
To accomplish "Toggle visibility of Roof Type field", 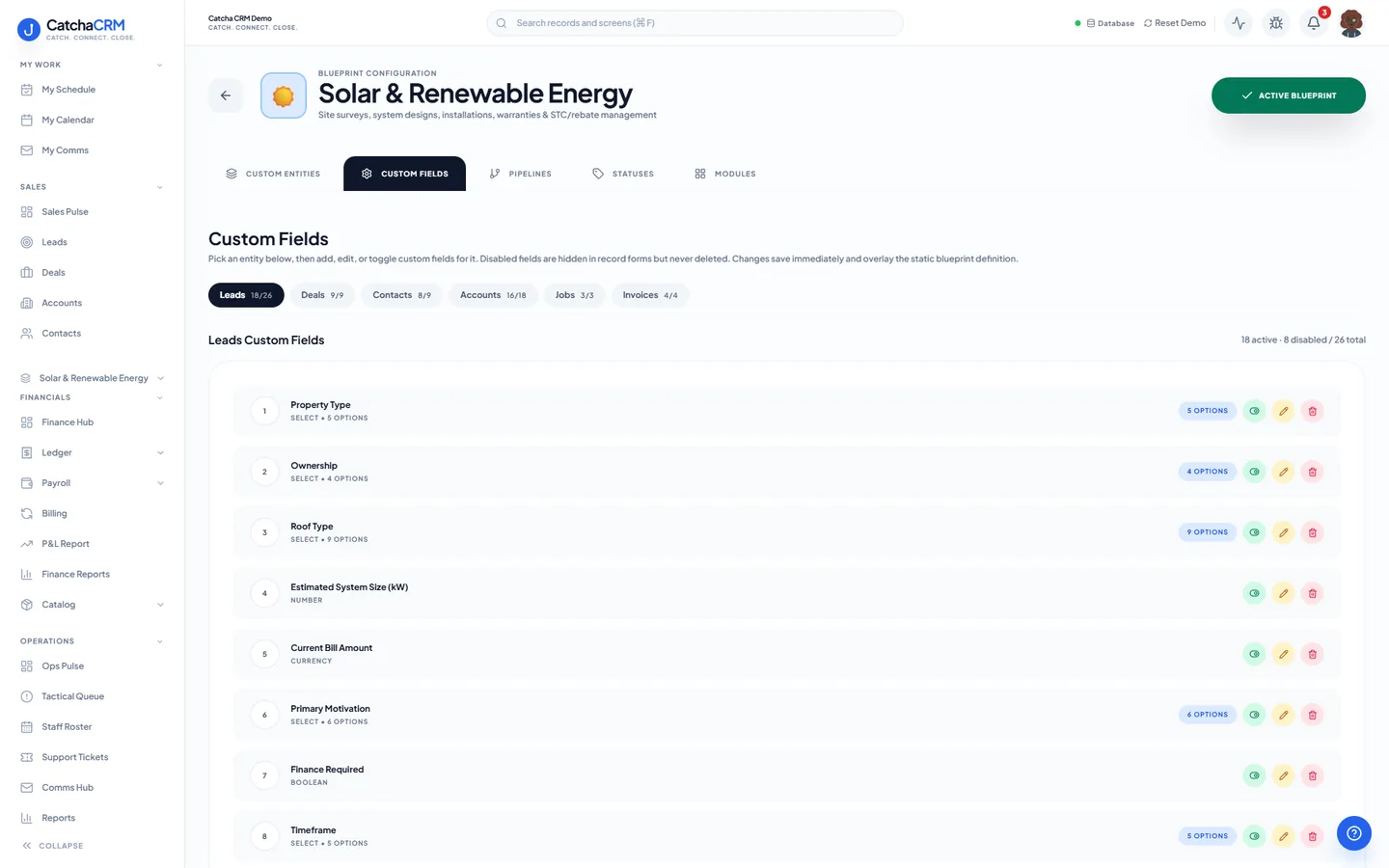I will point(1254,532).
